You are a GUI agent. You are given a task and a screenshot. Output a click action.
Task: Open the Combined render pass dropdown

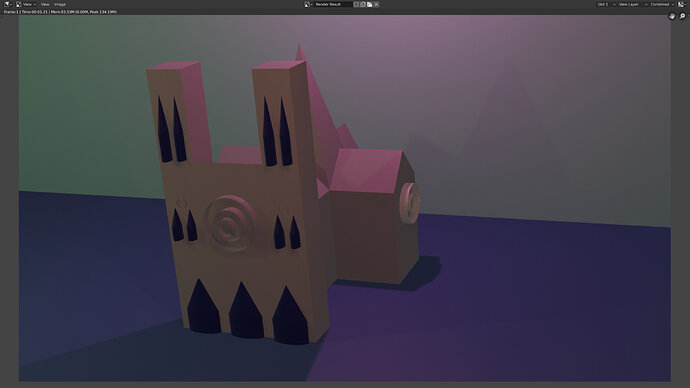[662, 4]
